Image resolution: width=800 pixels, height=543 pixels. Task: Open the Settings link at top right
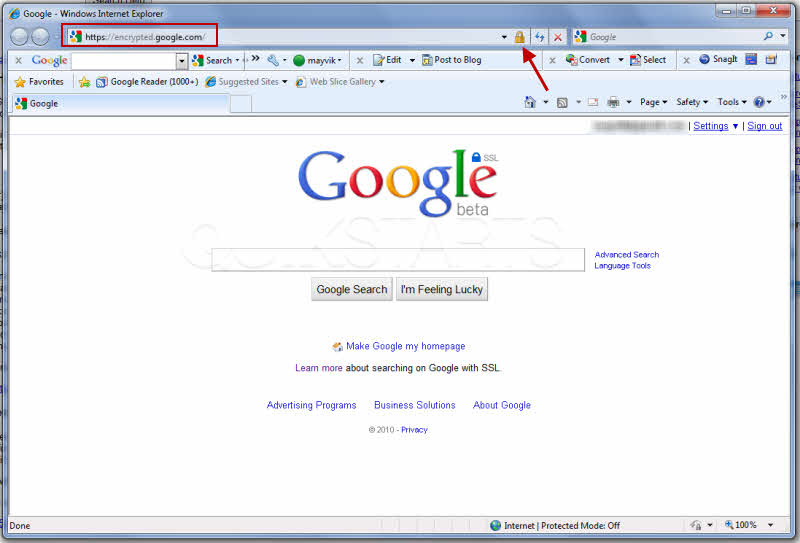(710, 126)
